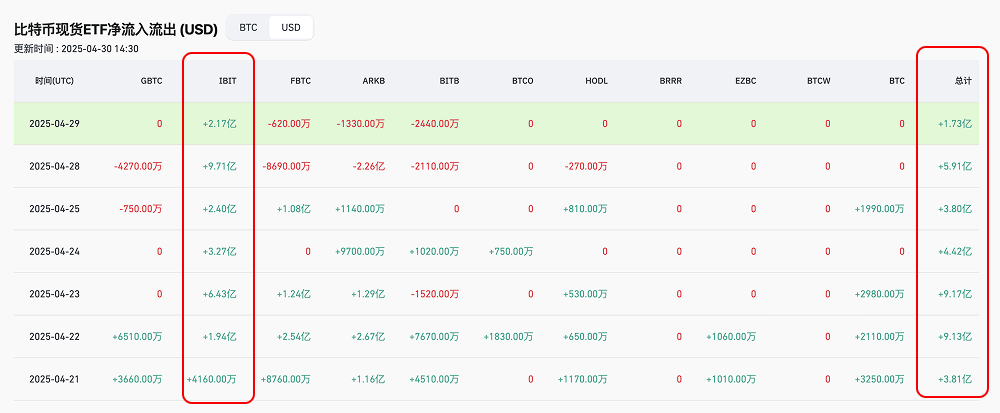Click the 2025-04-28 date cell
This screenshot has width=1000, height=413.
[52, 166]
